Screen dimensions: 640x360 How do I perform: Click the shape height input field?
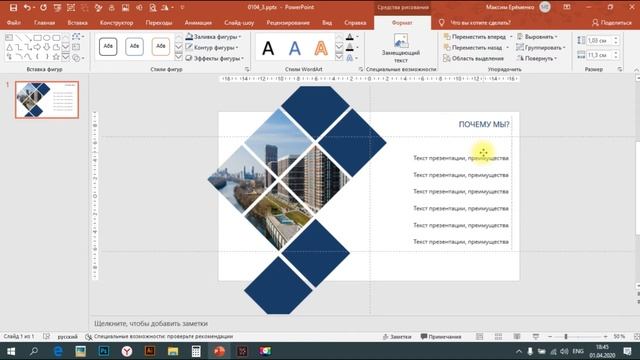[x=598, y=40]
